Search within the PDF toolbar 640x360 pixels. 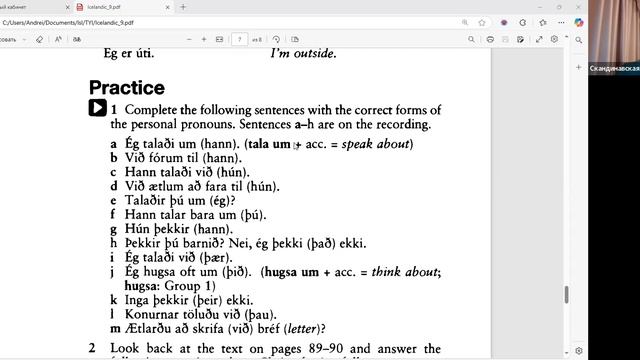(471, 39)
